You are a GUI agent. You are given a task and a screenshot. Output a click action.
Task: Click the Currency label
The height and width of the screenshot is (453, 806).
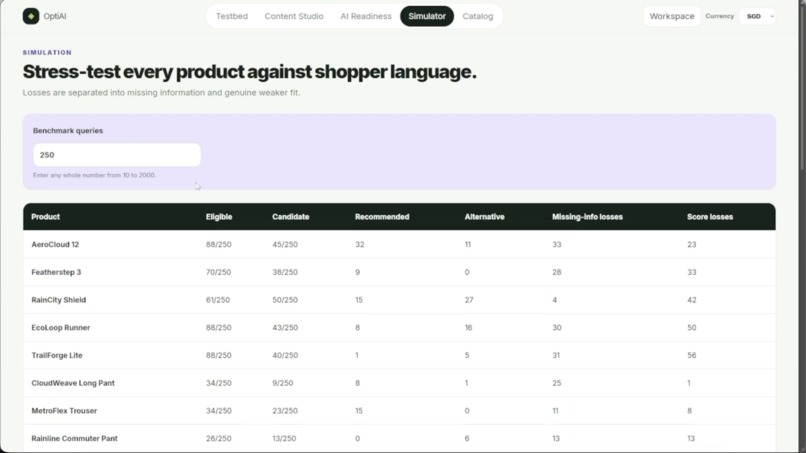pos(719,16)
